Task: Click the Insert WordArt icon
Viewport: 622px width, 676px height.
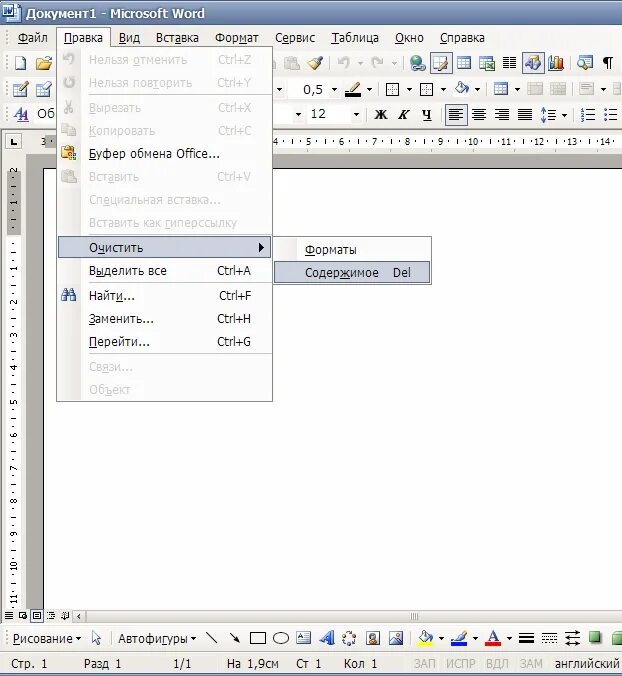Action: [x=327, y=638]
